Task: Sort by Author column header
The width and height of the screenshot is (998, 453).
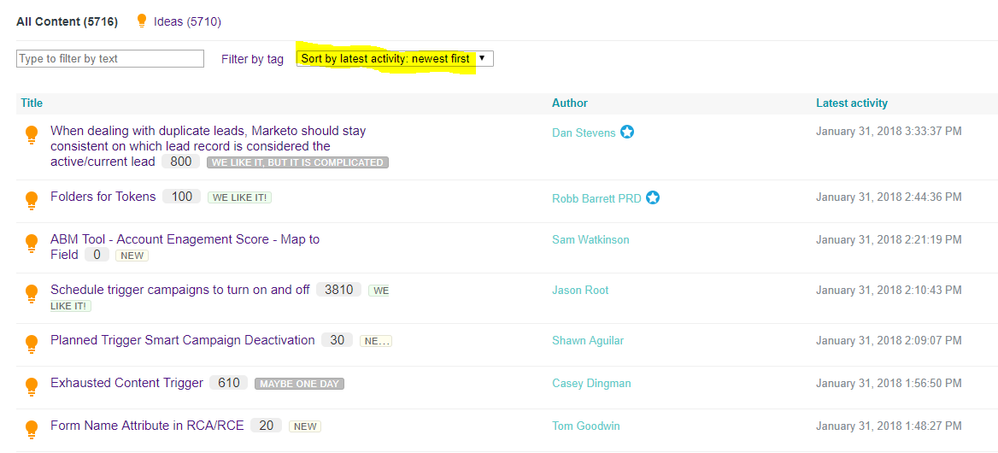Action: [570, 103]
